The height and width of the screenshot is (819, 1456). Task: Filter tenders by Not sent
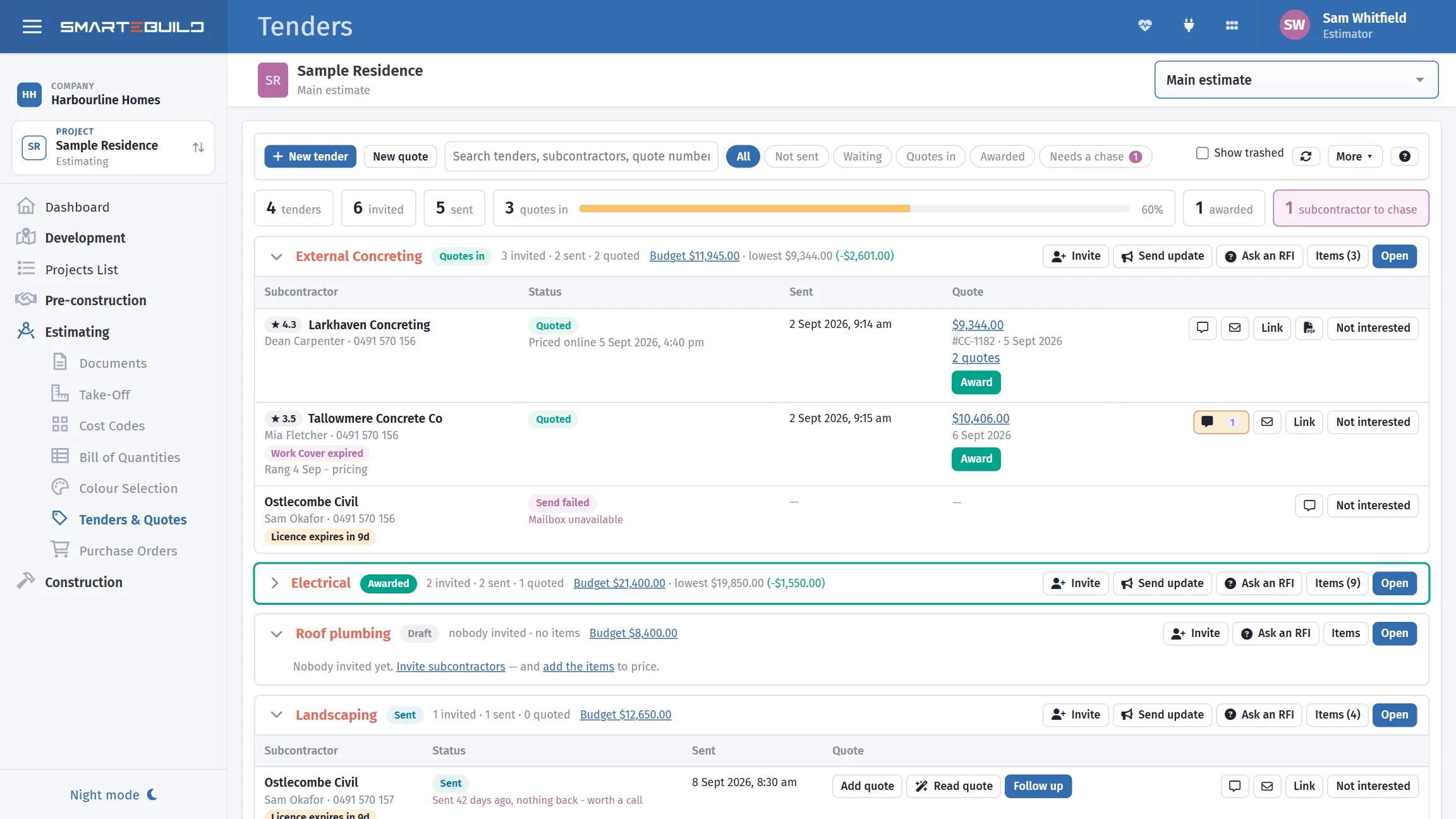pyautogui.click(x=796, y=156)
